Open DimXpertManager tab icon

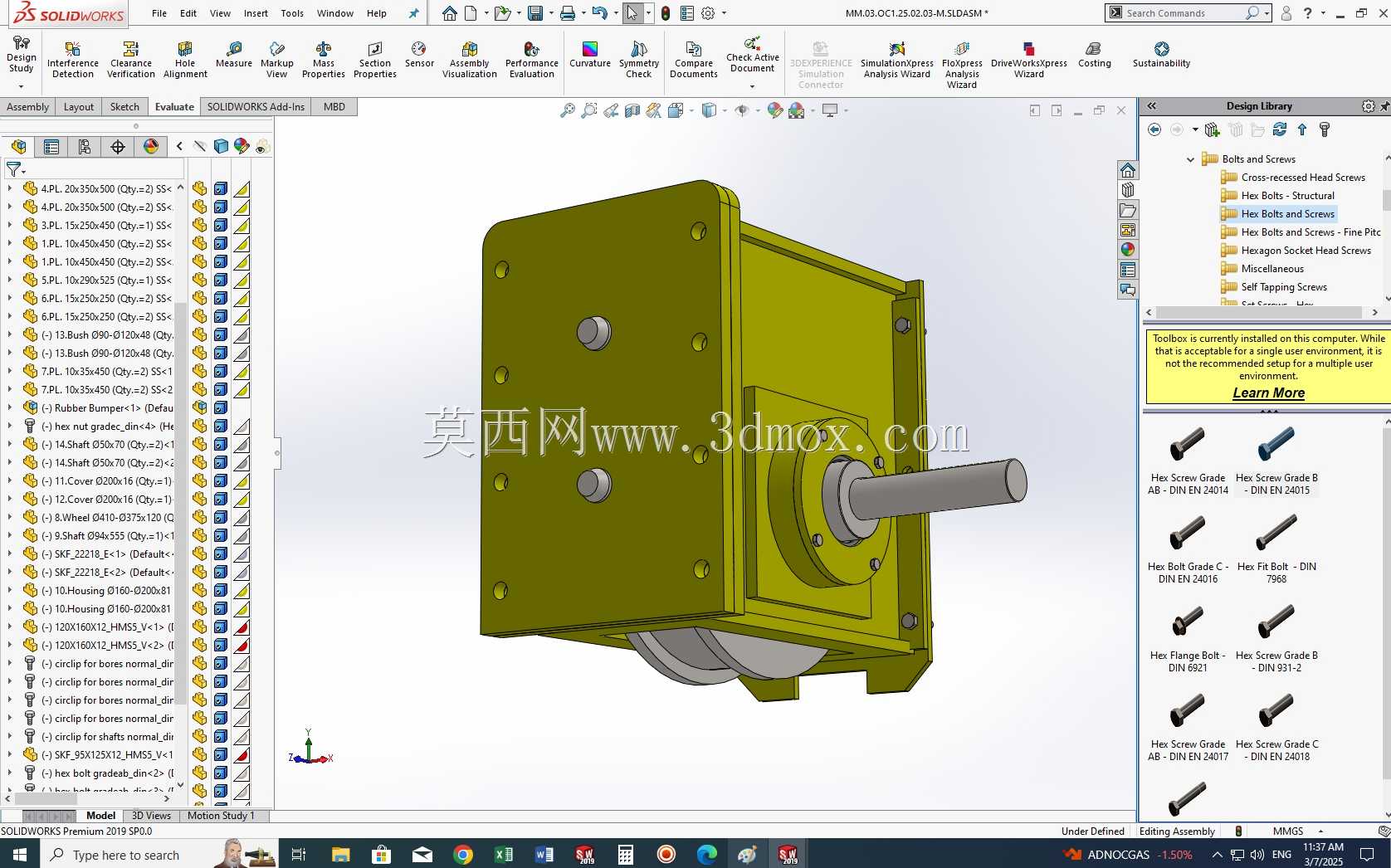click(x=118, y=147)
